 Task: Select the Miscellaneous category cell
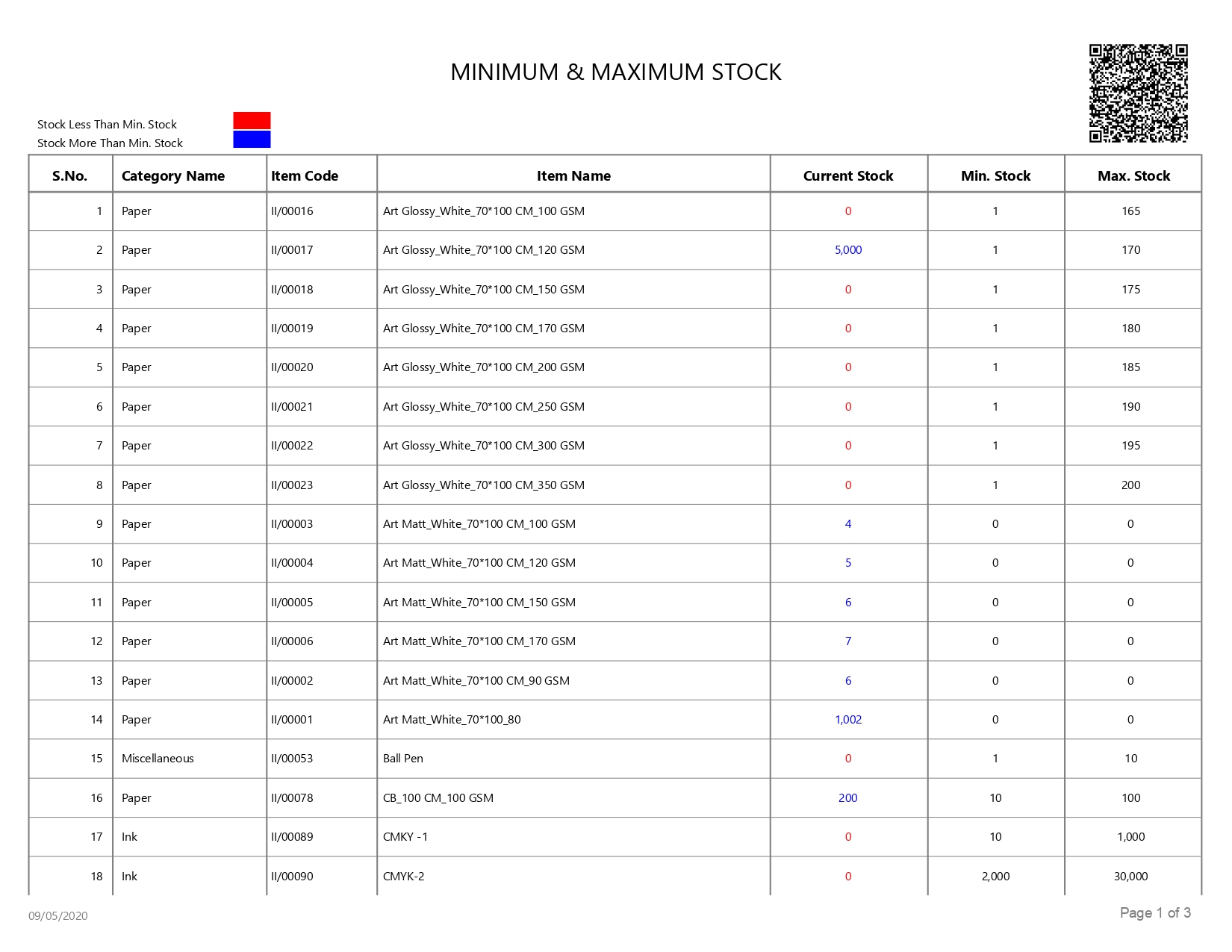tap(158, 759)
